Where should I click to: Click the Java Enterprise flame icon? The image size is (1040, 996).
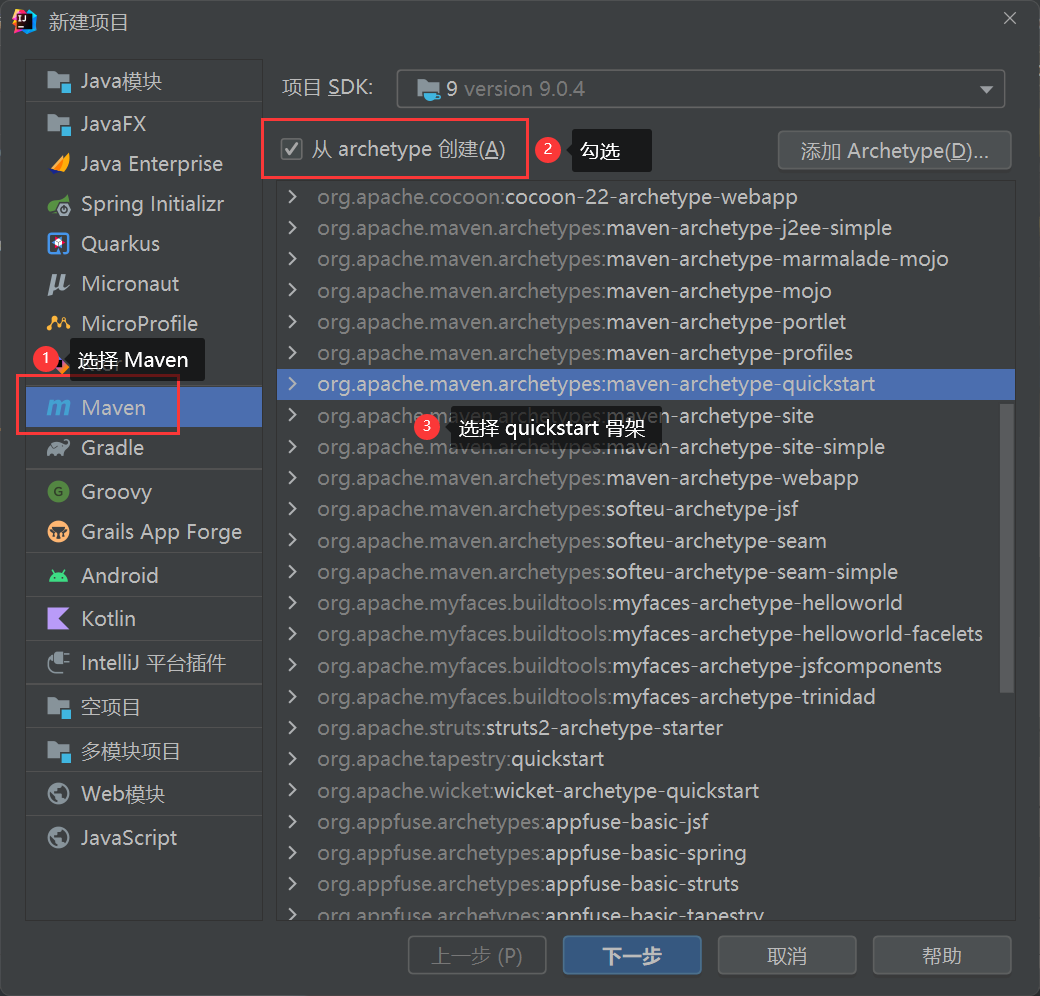pyautogui.click(x=59, y=164)
